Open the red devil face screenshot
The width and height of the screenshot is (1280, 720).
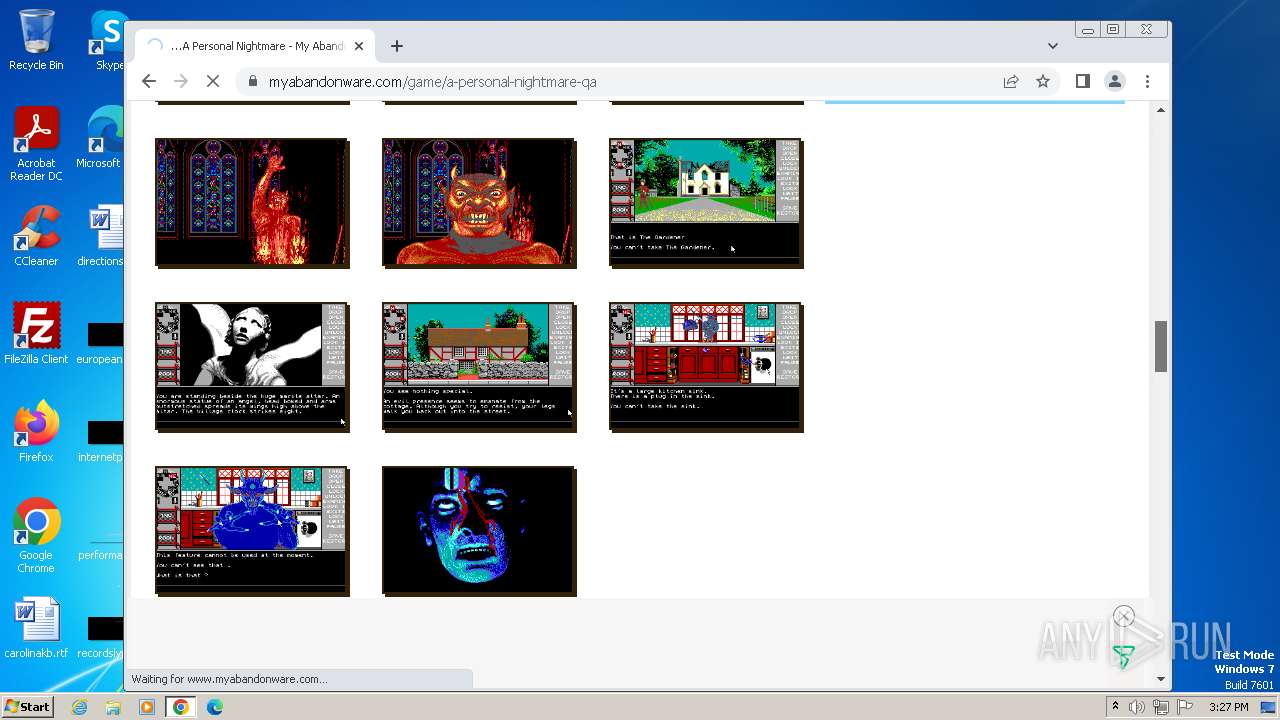click(x=479, y=203)
